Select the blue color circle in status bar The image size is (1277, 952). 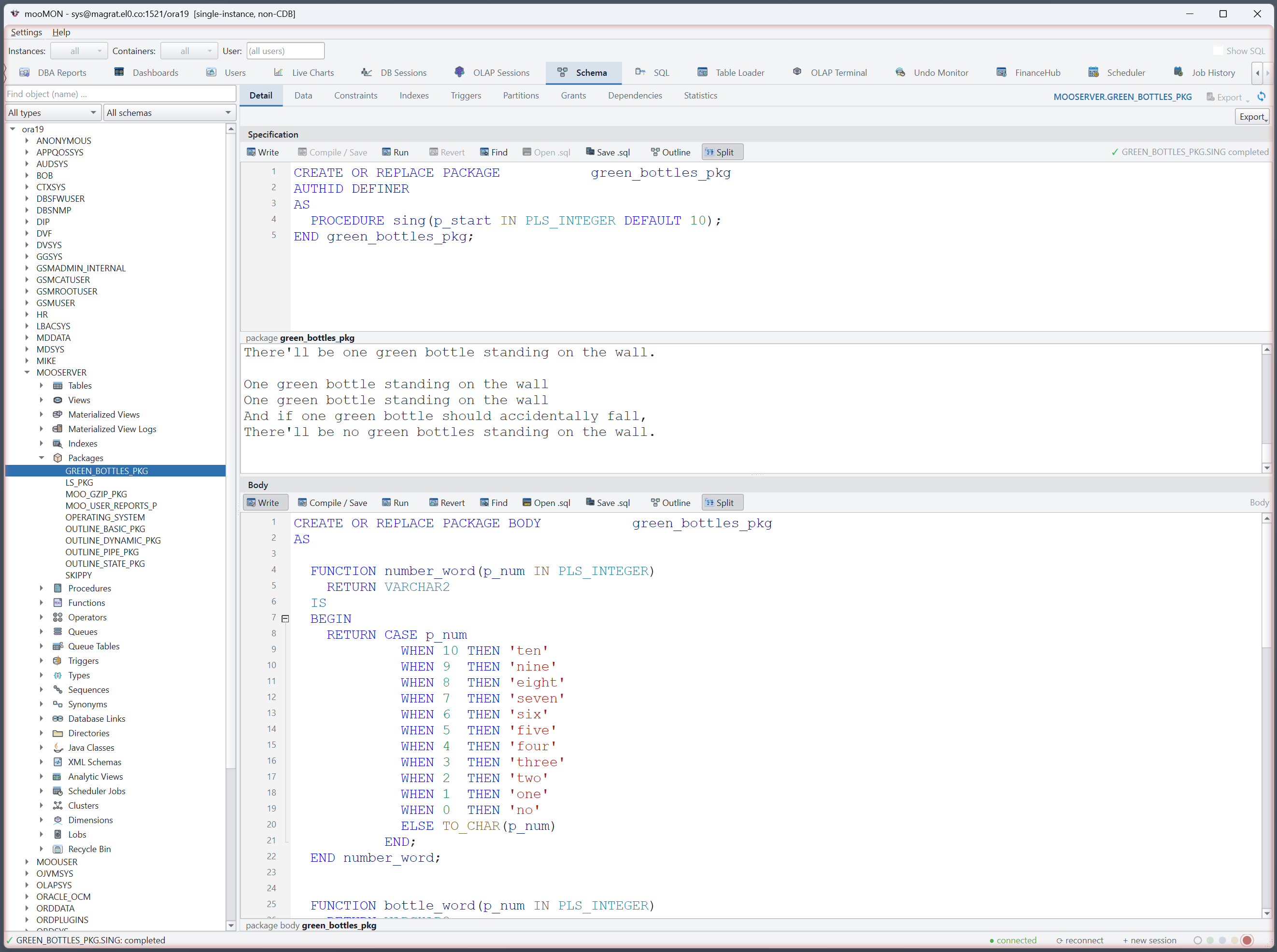(x=1222, y=940)
